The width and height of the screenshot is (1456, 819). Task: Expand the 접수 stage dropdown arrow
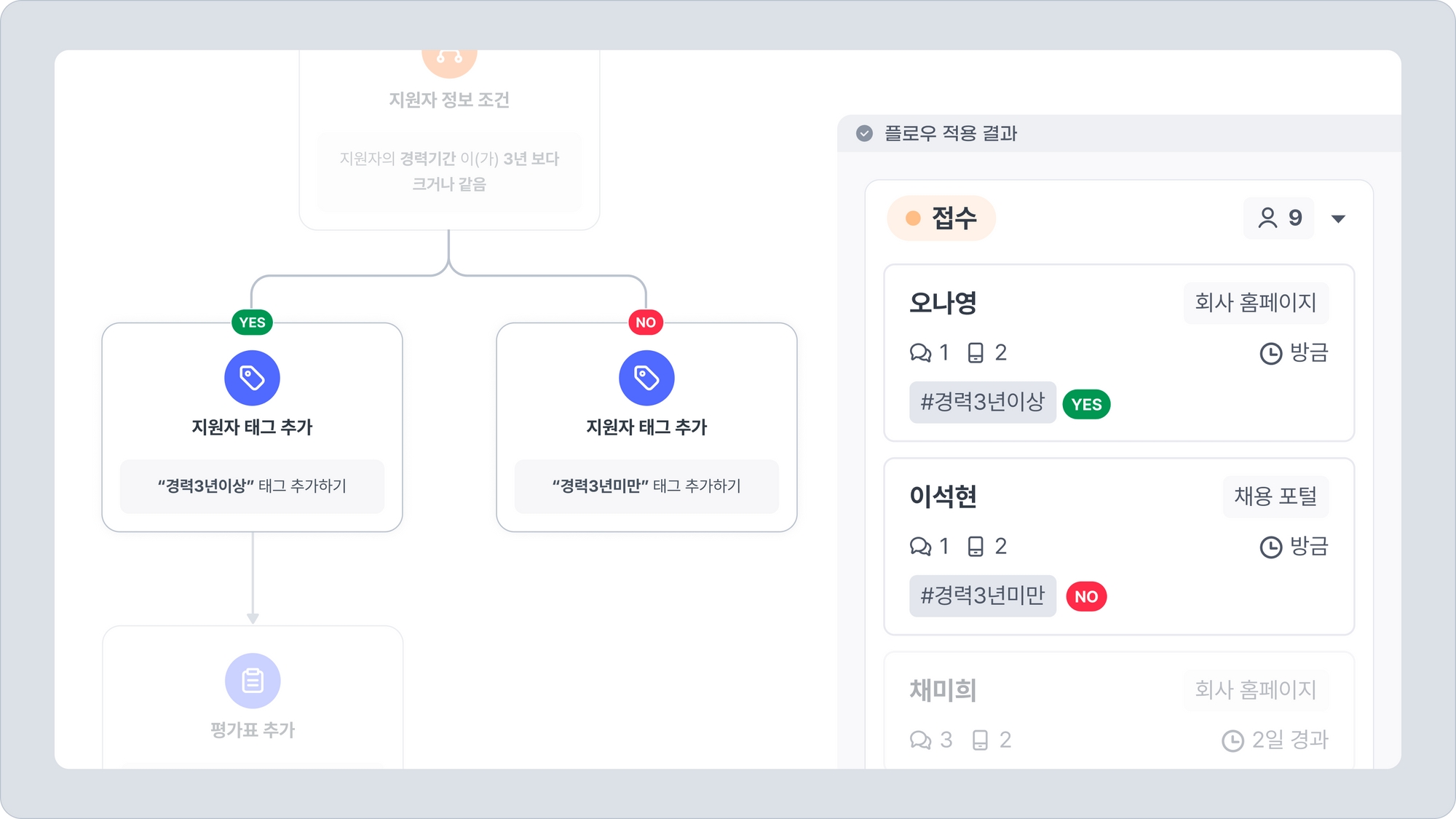pyautogui.click(x=1338, y=218)
